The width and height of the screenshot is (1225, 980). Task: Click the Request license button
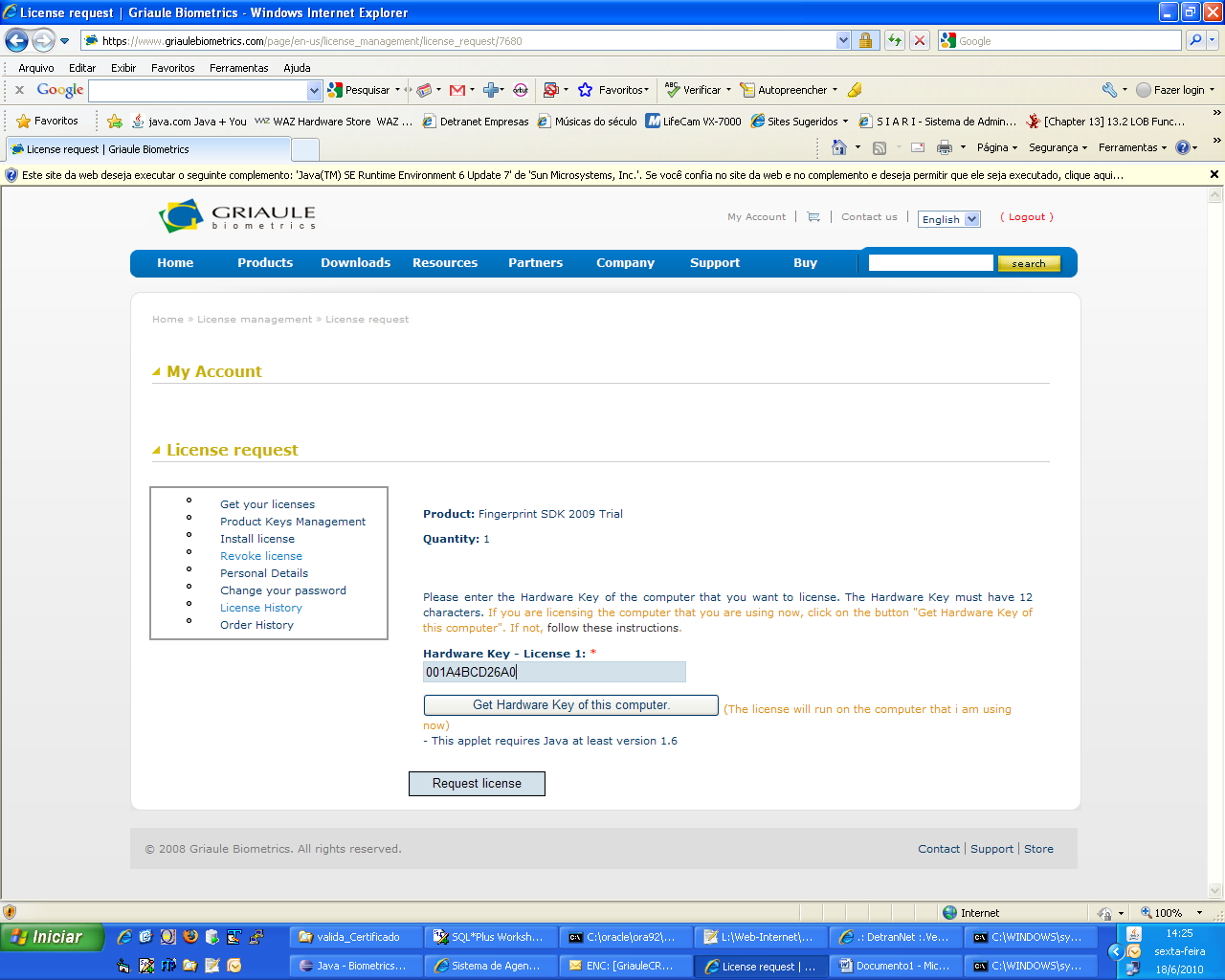pyautogui.click(x=477, y=784)
